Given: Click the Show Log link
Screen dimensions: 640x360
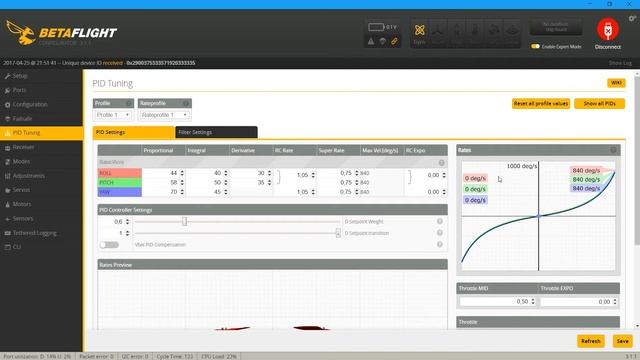Looking at the screenshot, I should point(620,63).
